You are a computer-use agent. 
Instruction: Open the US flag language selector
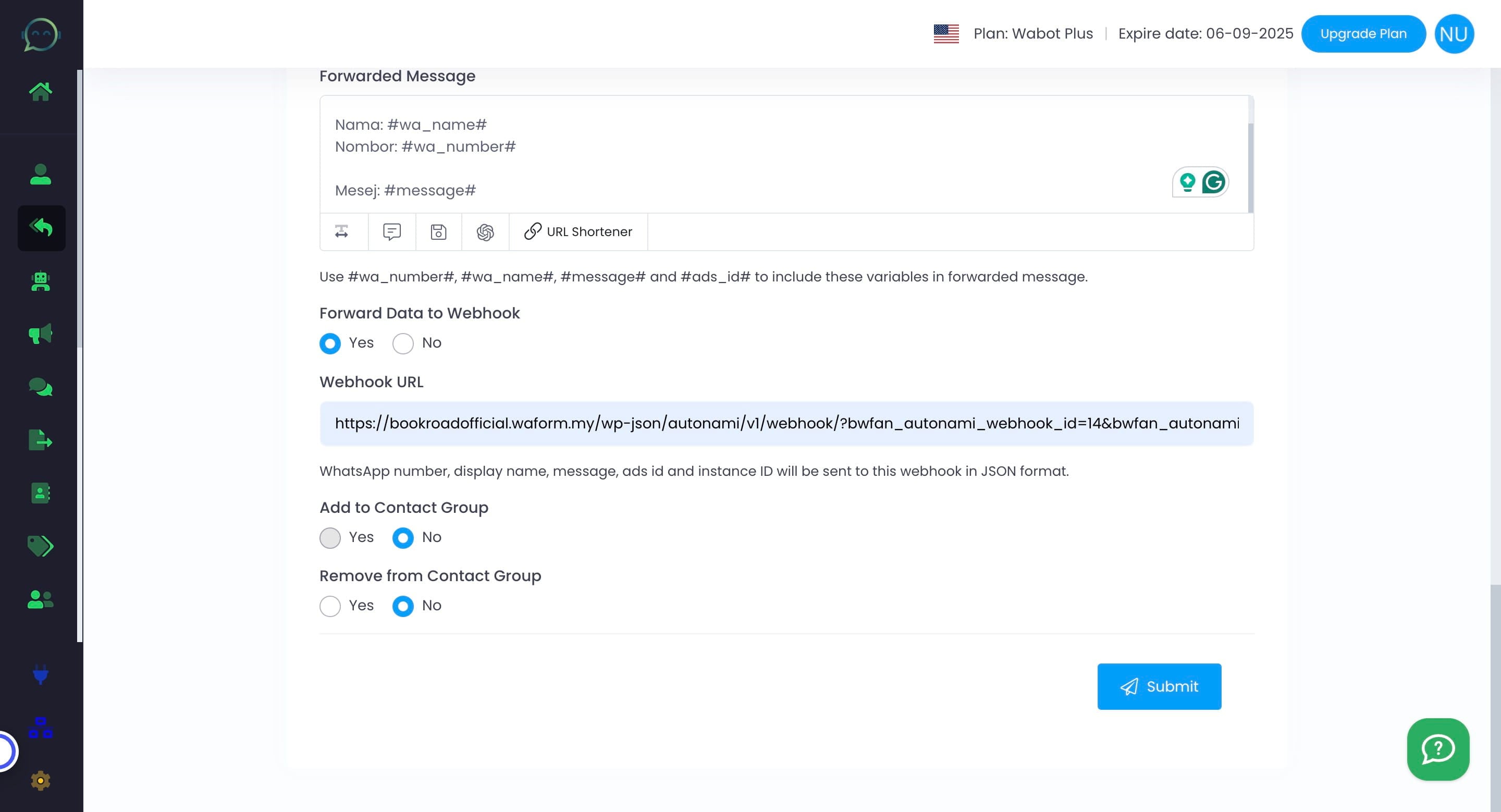click(x=946, y=34)
